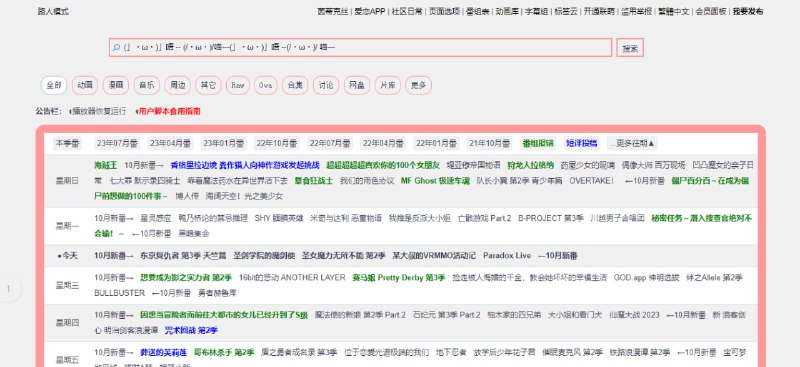Open 社区日常 in top navigation
The image size is (800, 367).
tap(407, 11)
